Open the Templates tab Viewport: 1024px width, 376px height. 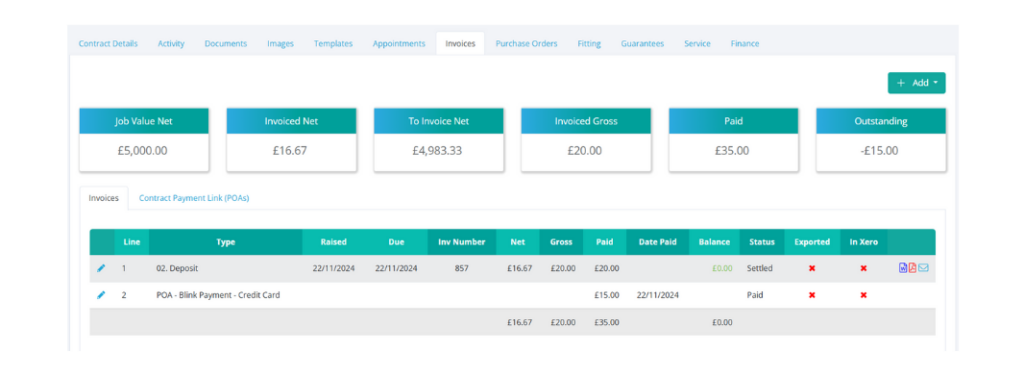pos(333,44)
